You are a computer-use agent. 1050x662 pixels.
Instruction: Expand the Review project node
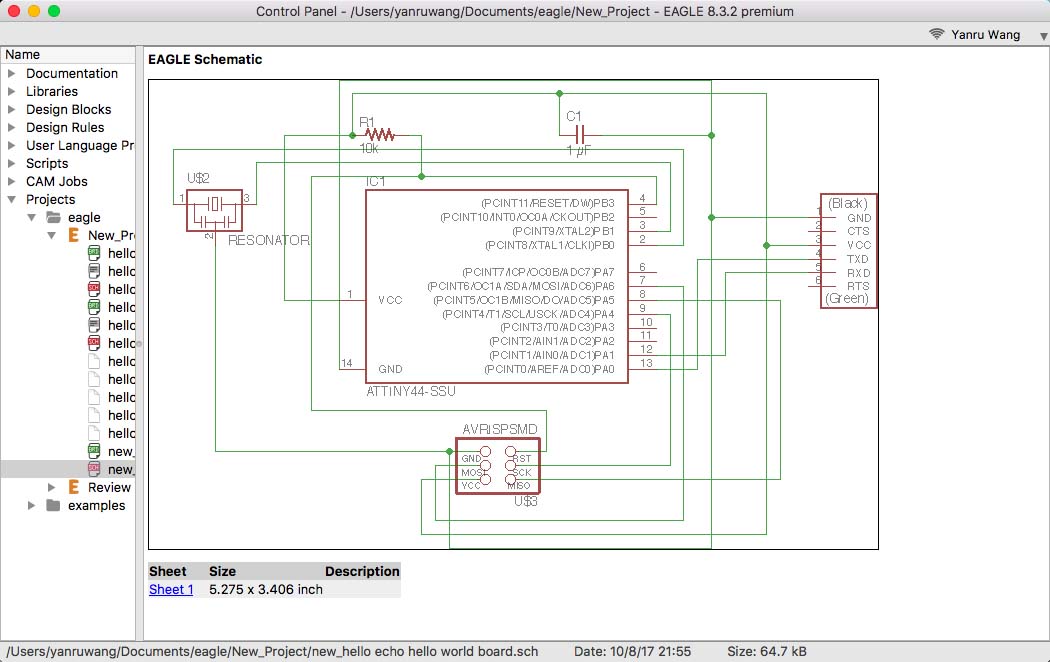(x=52, y=487)
